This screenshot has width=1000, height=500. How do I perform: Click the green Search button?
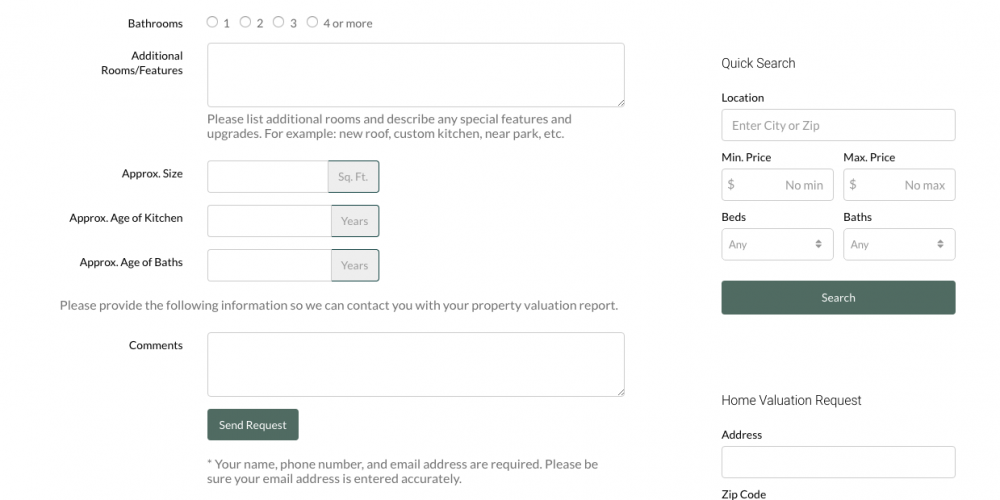pos(838,298)
